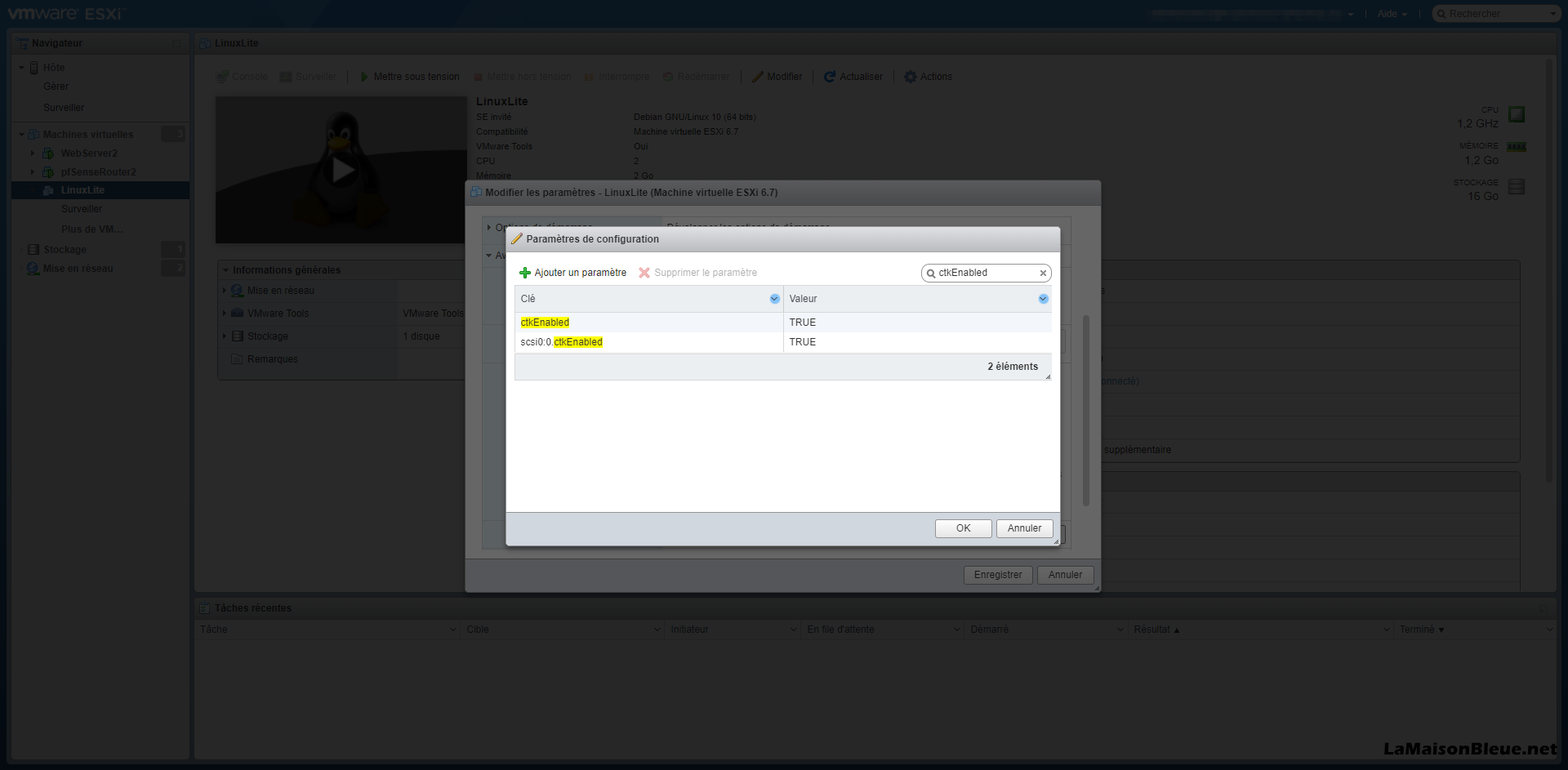Click Enregistrer in the Modifier les paramètres window
The image size is (1568, 770).
click(998, 575)
